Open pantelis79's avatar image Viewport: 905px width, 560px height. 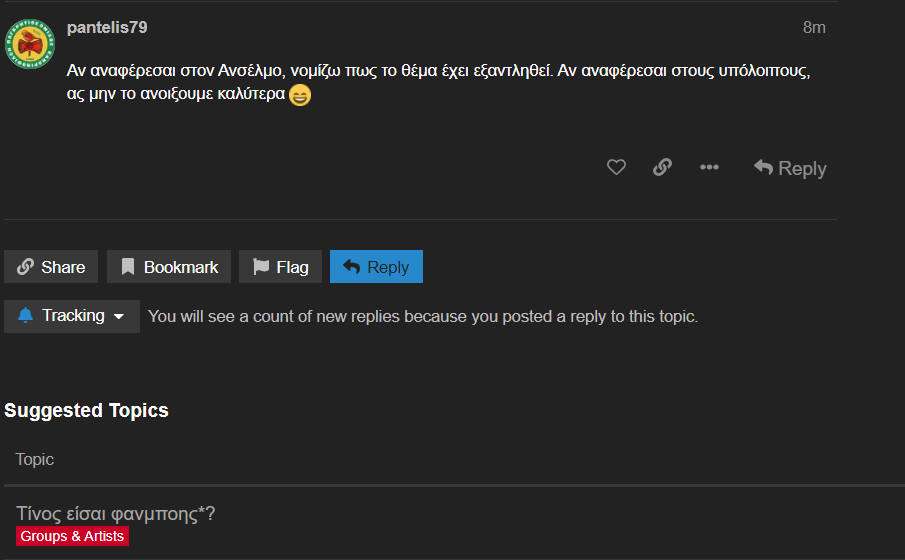[31, 42]
